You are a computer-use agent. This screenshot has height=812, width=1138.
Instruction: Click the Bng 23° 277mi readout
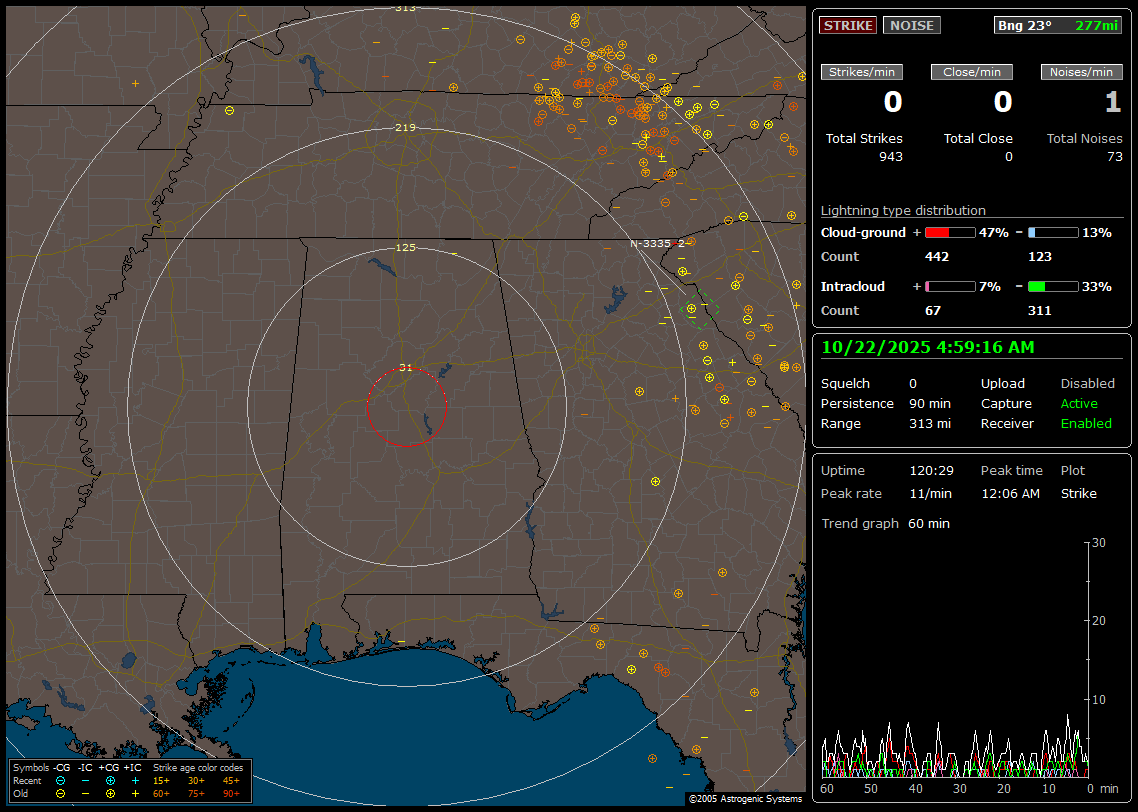1058,25
